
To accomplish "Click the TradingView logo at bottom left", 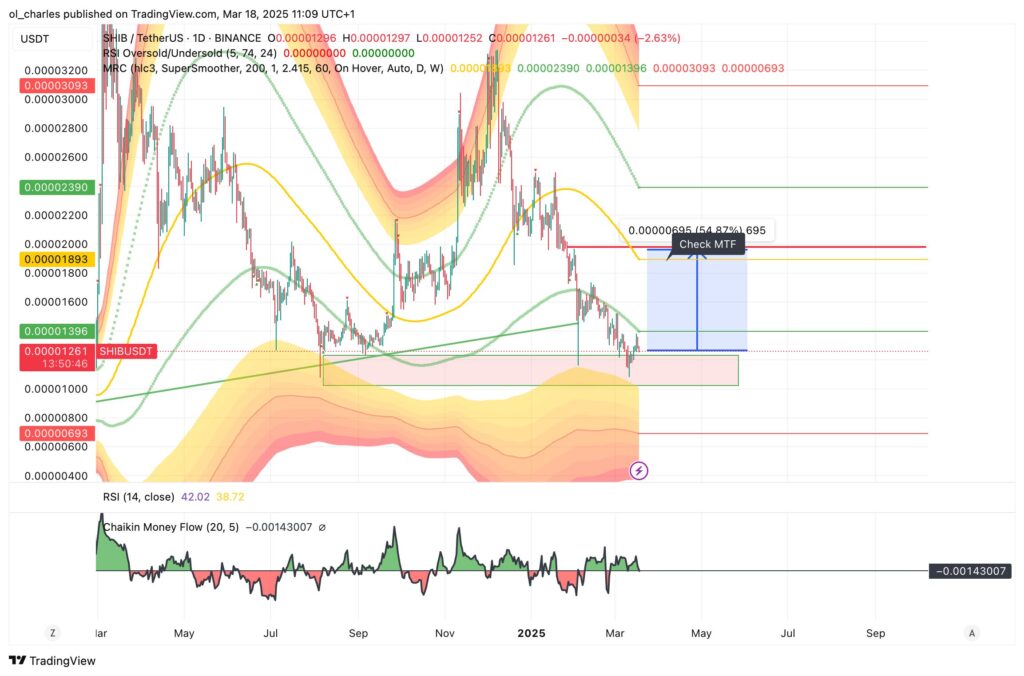I will (x=50, y=661).
